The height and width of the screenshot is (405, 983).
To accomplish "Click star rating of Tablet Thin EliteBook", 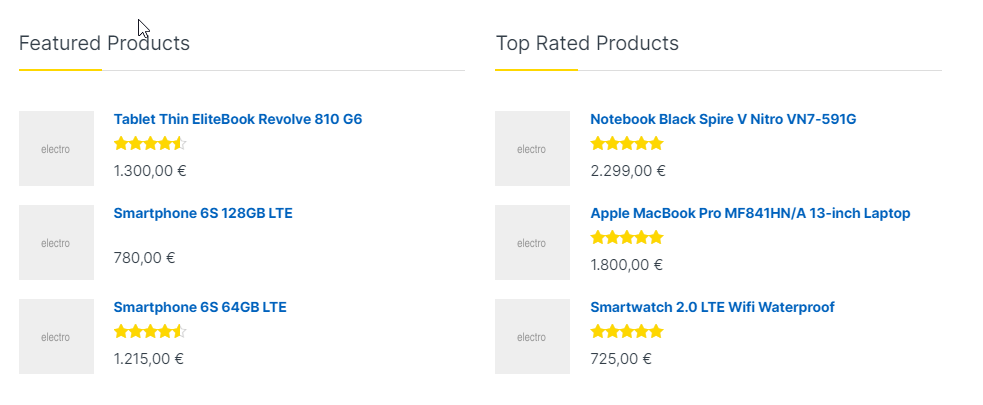I will coord(150,144).
